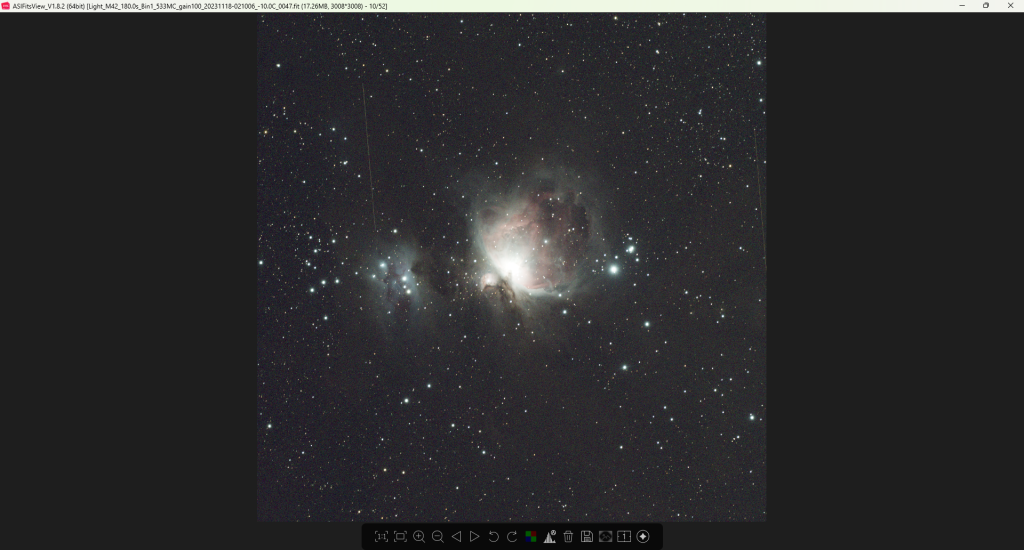Go to the previous image
The width and height of the screenshot is (1024, 550).
[x=456, y=537]
